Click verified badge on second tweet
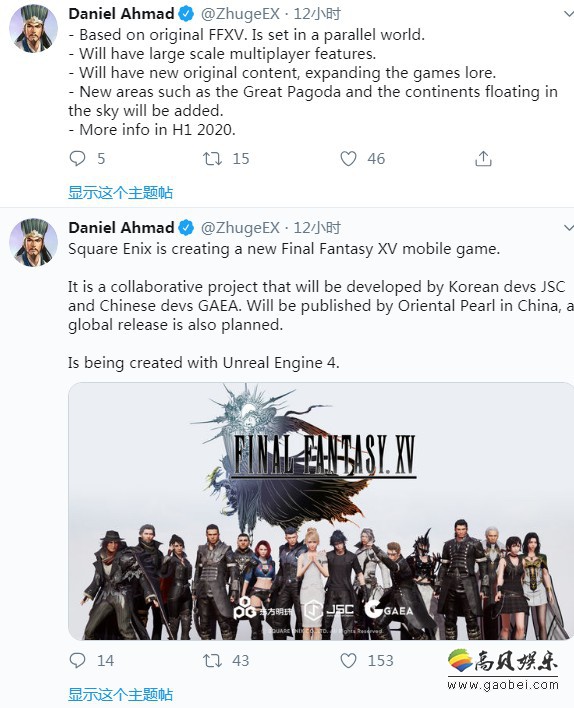This screenshot has height=708, width=574. [186, 228]
